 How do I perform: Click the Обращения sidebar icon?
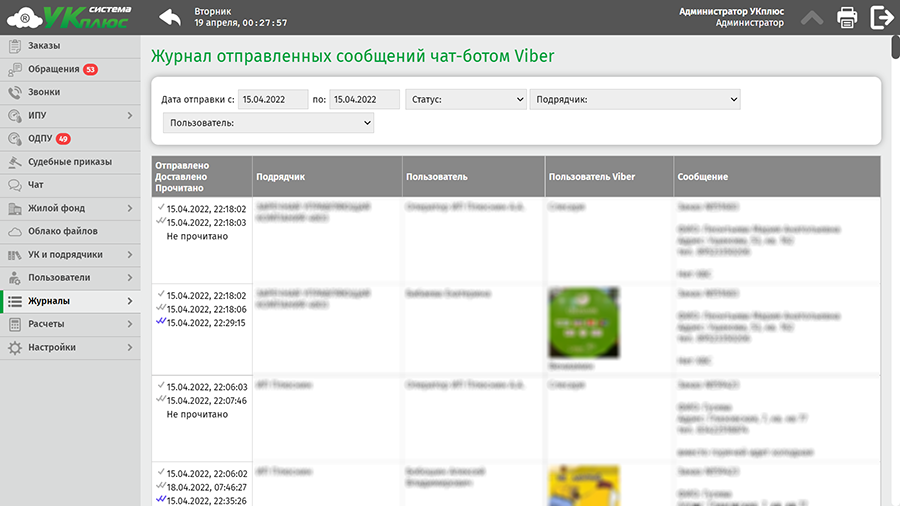pyautogui.click(x=15, y=69)
